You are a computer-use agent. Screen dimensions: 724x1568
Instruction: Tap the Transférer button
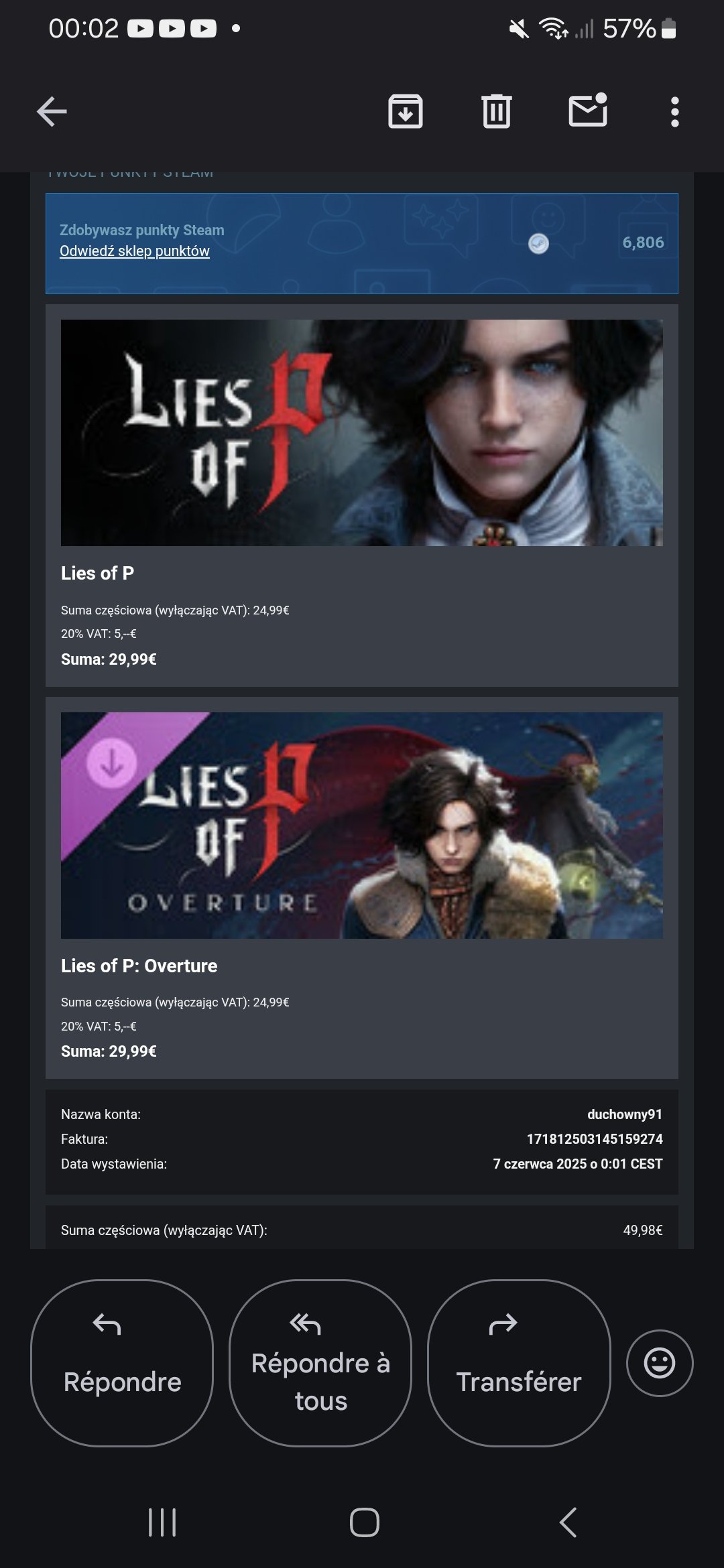click(x=519, y=1363)
